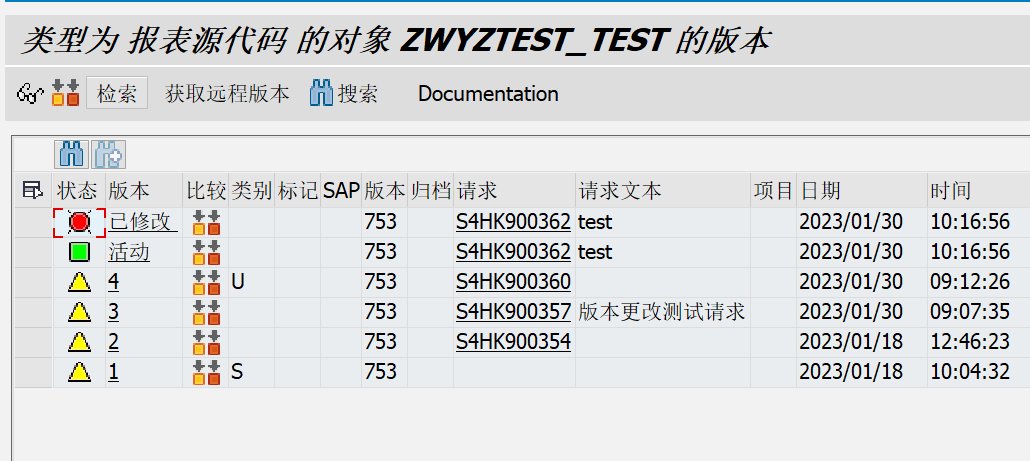The height and width of the screenshot is (461, 1030).
Task: Click the 请求 column header
Action: pyautogui.click(x=514, y=191)
